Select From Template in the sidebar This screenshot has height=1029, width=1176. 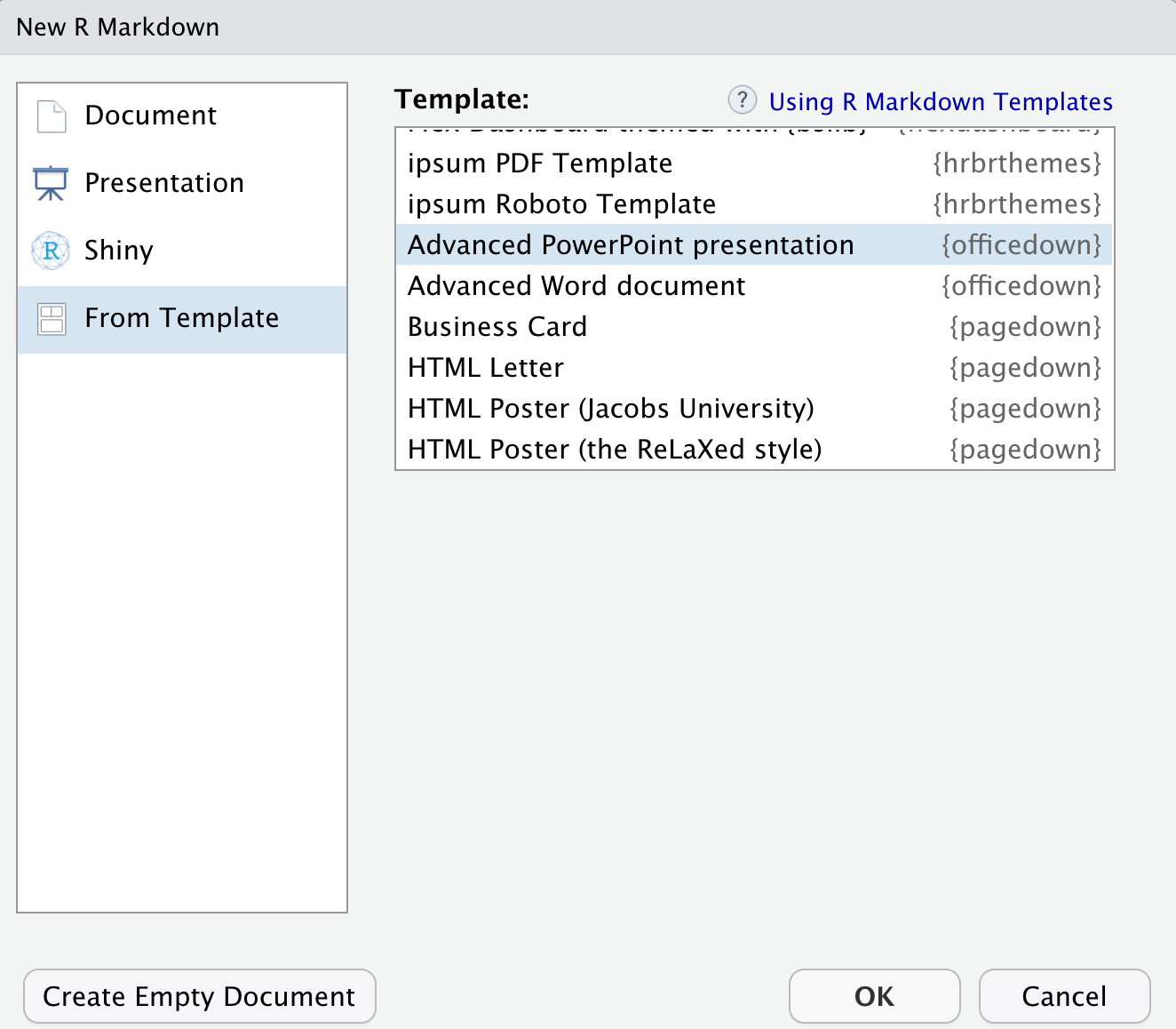click(x=182, y=319)
